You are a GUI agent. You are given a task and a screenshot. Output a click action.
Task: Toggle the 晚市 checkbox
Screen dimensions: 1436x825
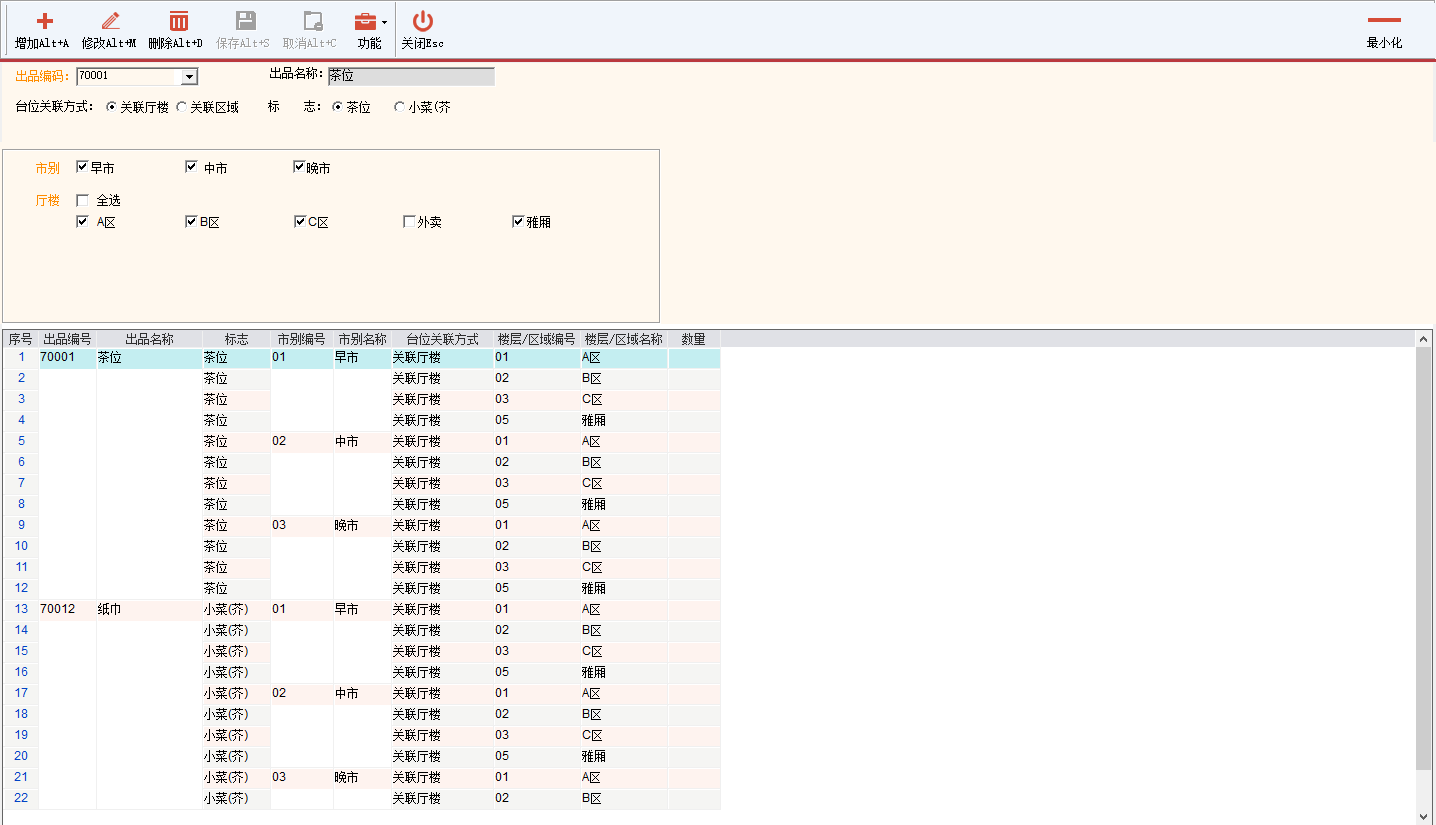click(299, 167)
